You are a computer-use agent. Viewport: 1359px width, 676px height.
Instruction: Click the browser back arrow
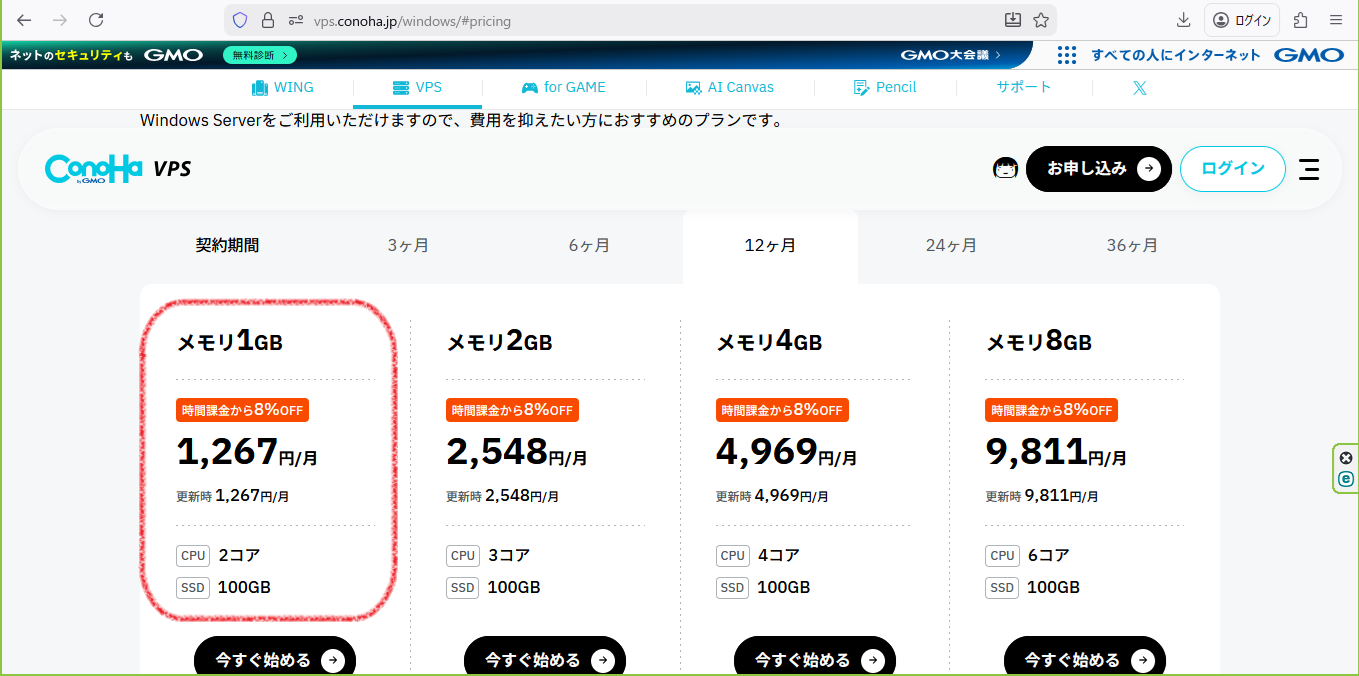pyautogui.click(x=24, y=20)
